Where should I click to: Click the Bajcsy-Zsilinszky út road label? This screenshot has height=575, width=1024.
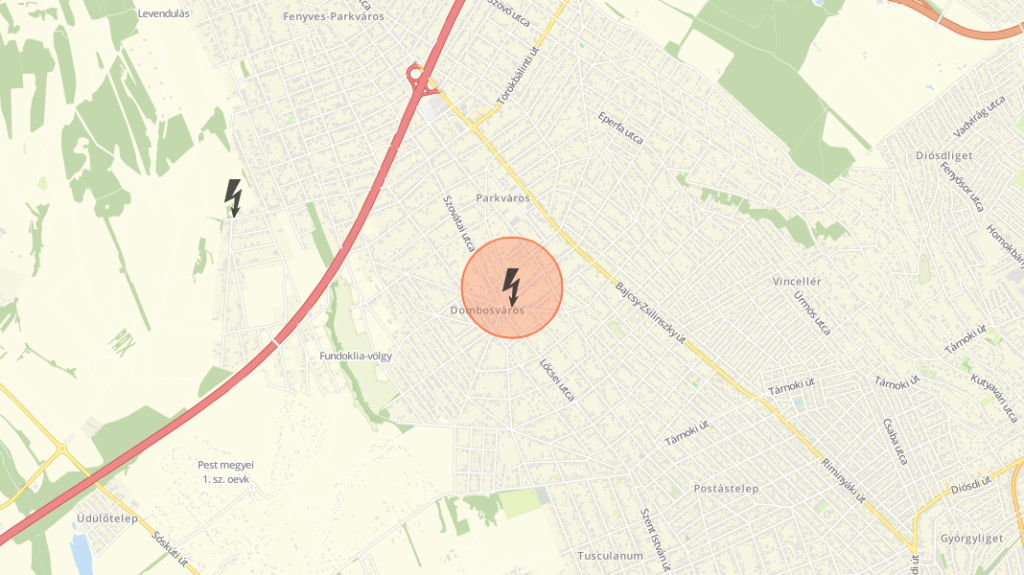point(650,313)
